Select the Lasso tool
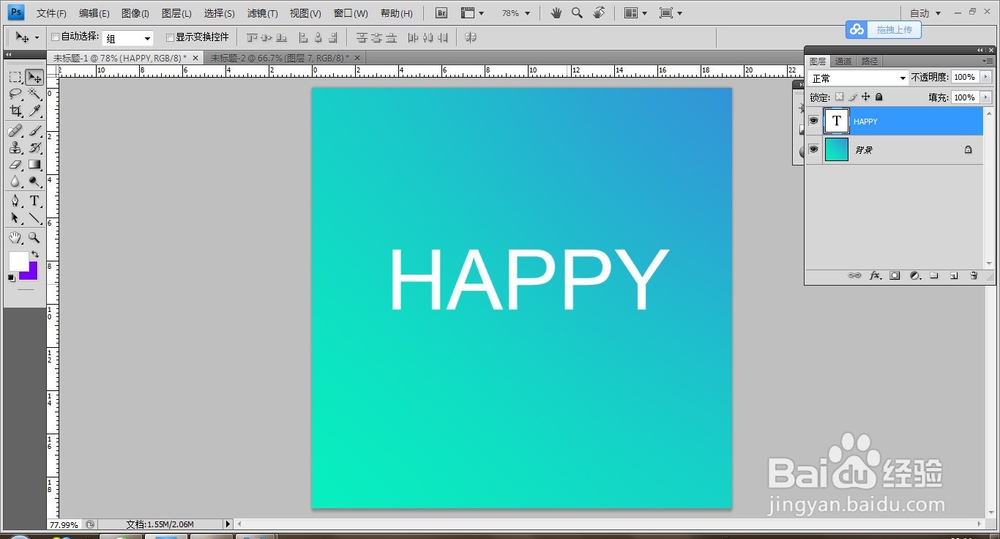Image resolution: width=1000 pixels, height=539 pixels. point(15,94)
